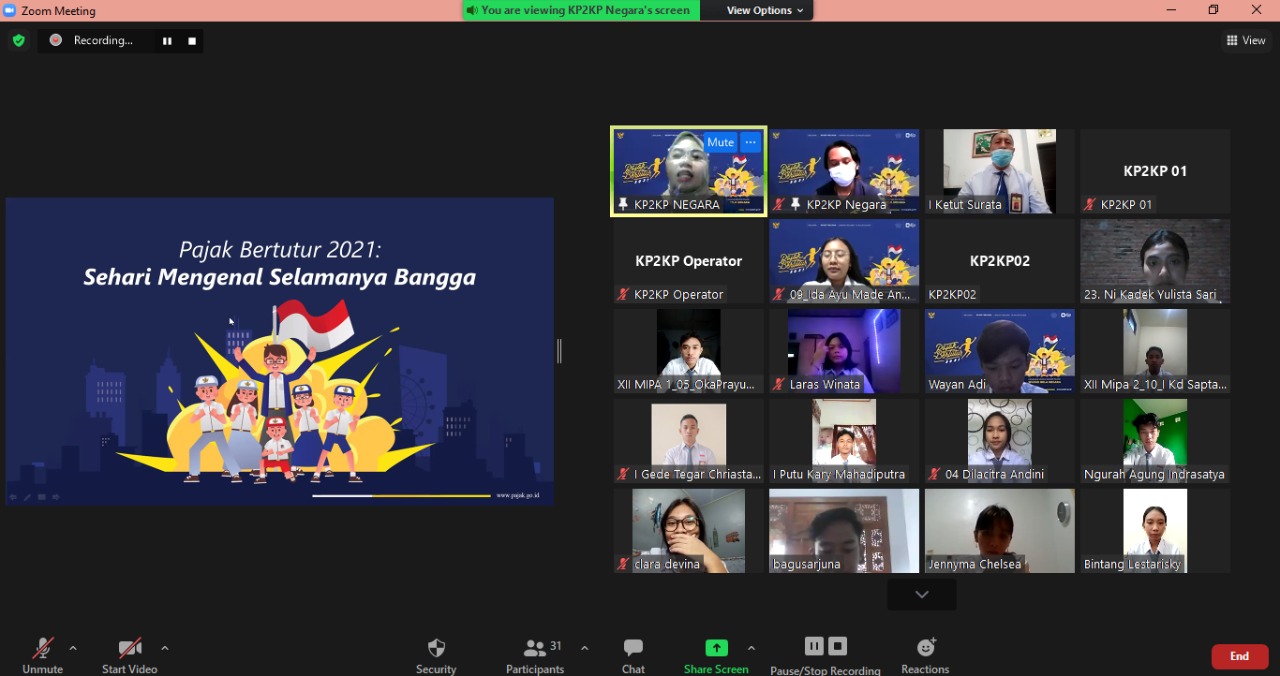Open more options on KP2KP NEGARA tile
The height and width of the screenshot is (676, 1280).
tap(751, 143)
